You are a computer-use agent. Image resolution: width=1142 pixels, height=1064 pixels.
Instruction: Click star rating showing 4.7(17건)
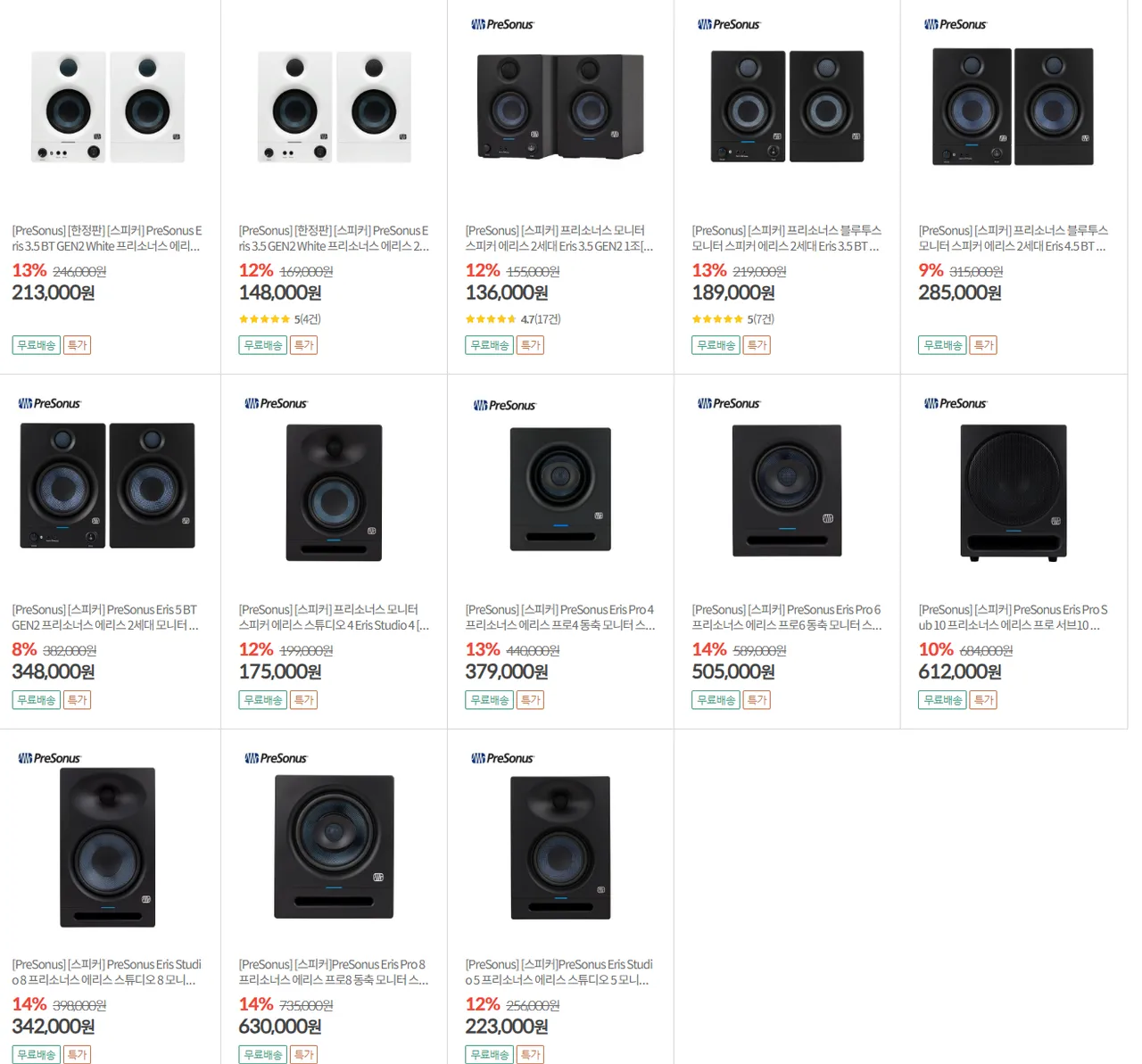[x=512, y=318]
